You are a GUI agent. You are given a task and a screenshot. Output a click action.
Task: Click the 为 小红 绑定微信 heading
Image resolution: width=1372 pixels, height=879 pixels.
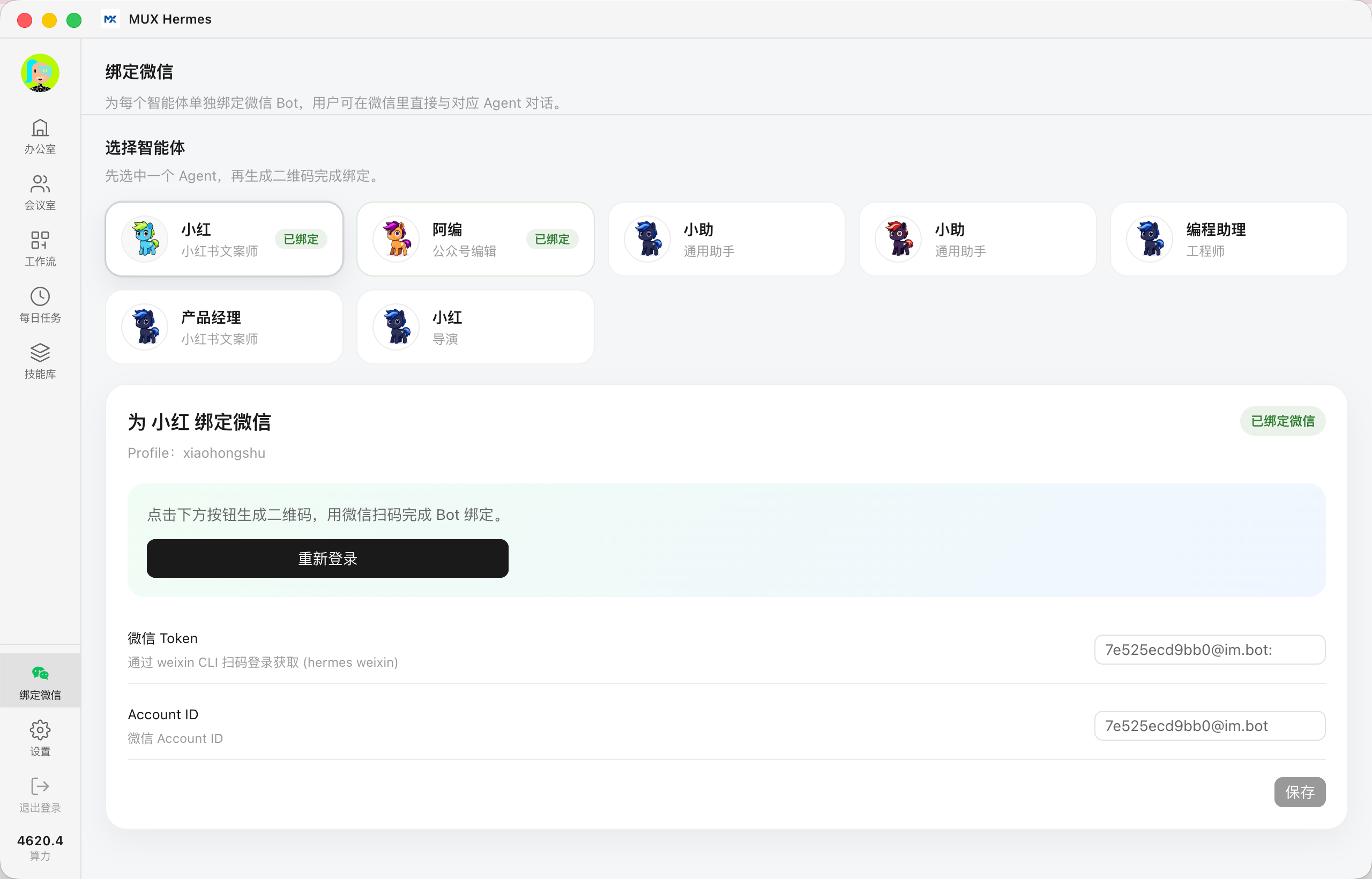click(x=199, y=422)
